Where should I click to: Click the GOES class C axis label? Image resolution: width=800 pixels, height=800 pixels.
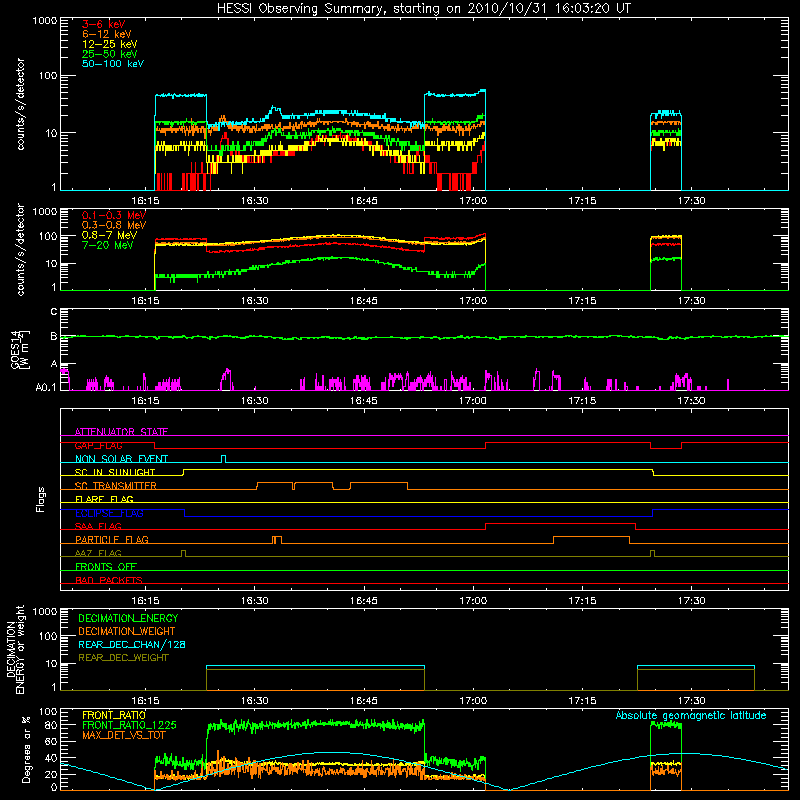54,311
